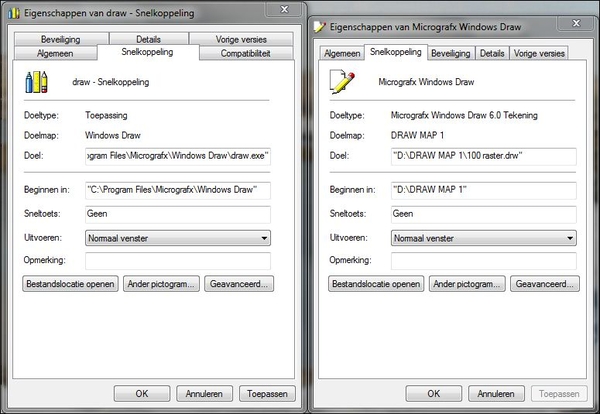Screen dimensions: 600x414
Task: Switch to Algemeen tab in draw - Snelkoppeling dialog
Action: pos(55,53)
